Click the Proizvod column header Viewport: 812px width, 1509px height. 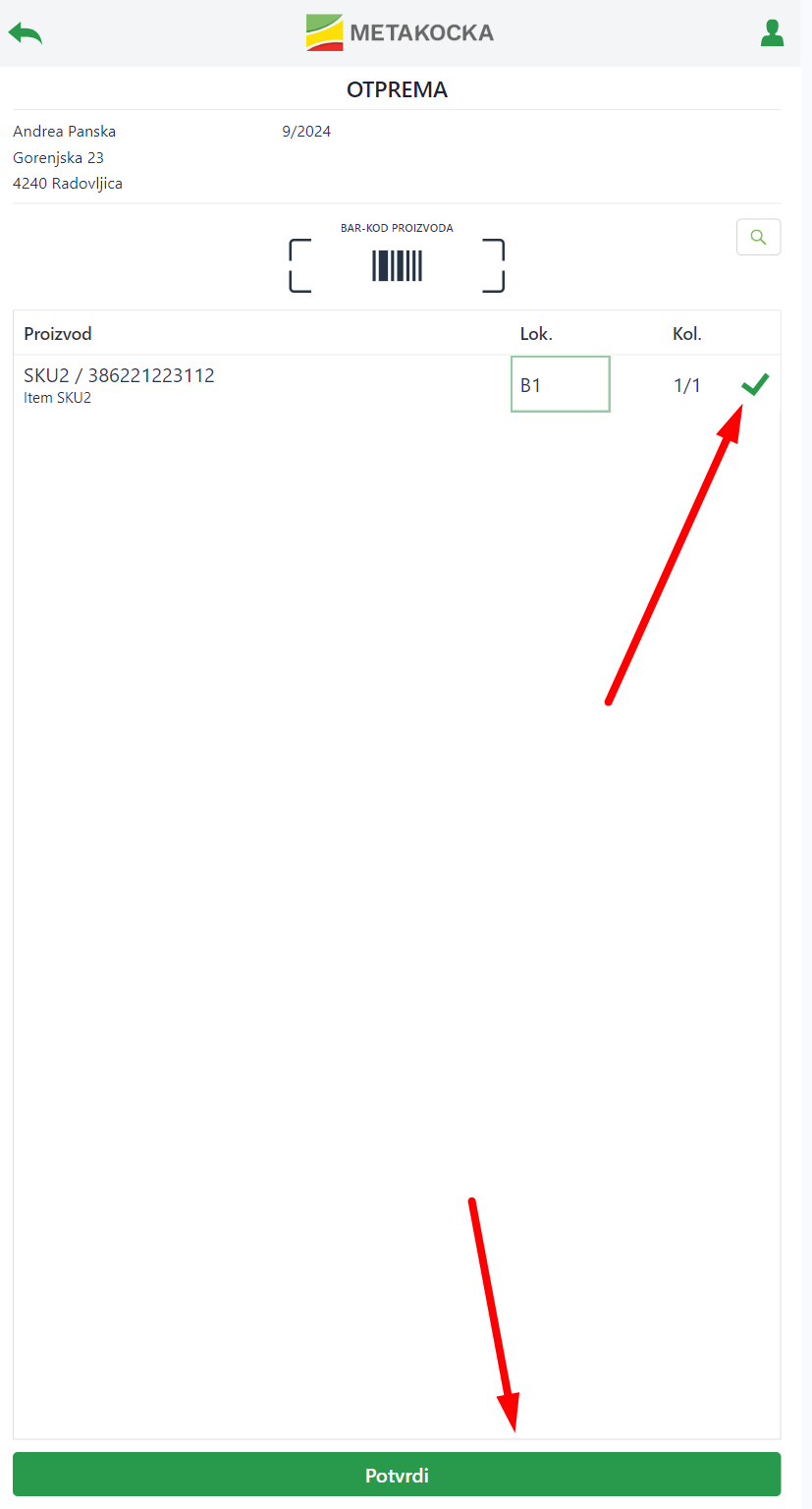(x=58, y=334)
